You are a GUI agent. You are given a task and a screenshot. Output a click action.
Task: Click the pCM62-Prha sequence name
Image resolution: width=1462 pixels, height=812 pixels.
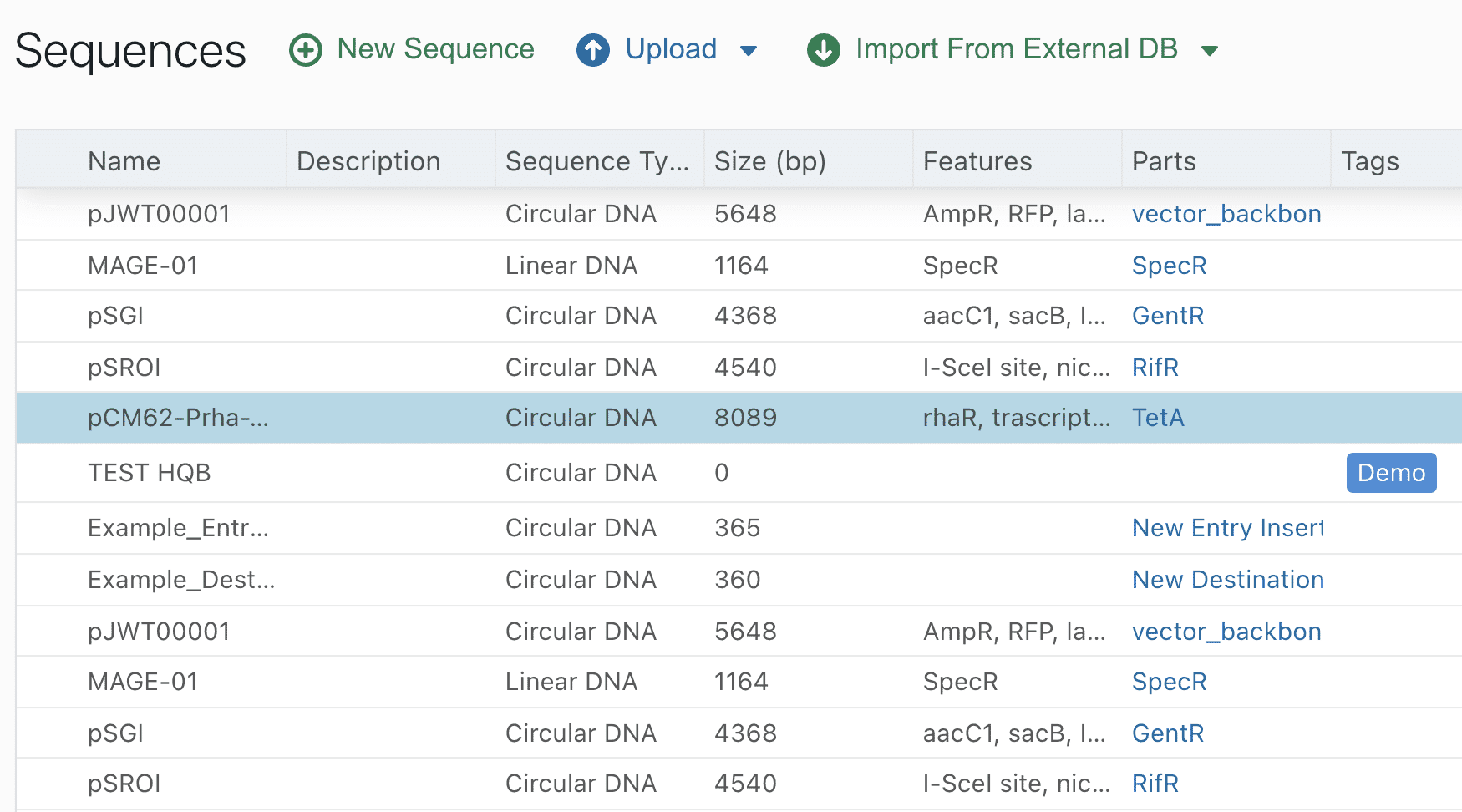point(179,418)
